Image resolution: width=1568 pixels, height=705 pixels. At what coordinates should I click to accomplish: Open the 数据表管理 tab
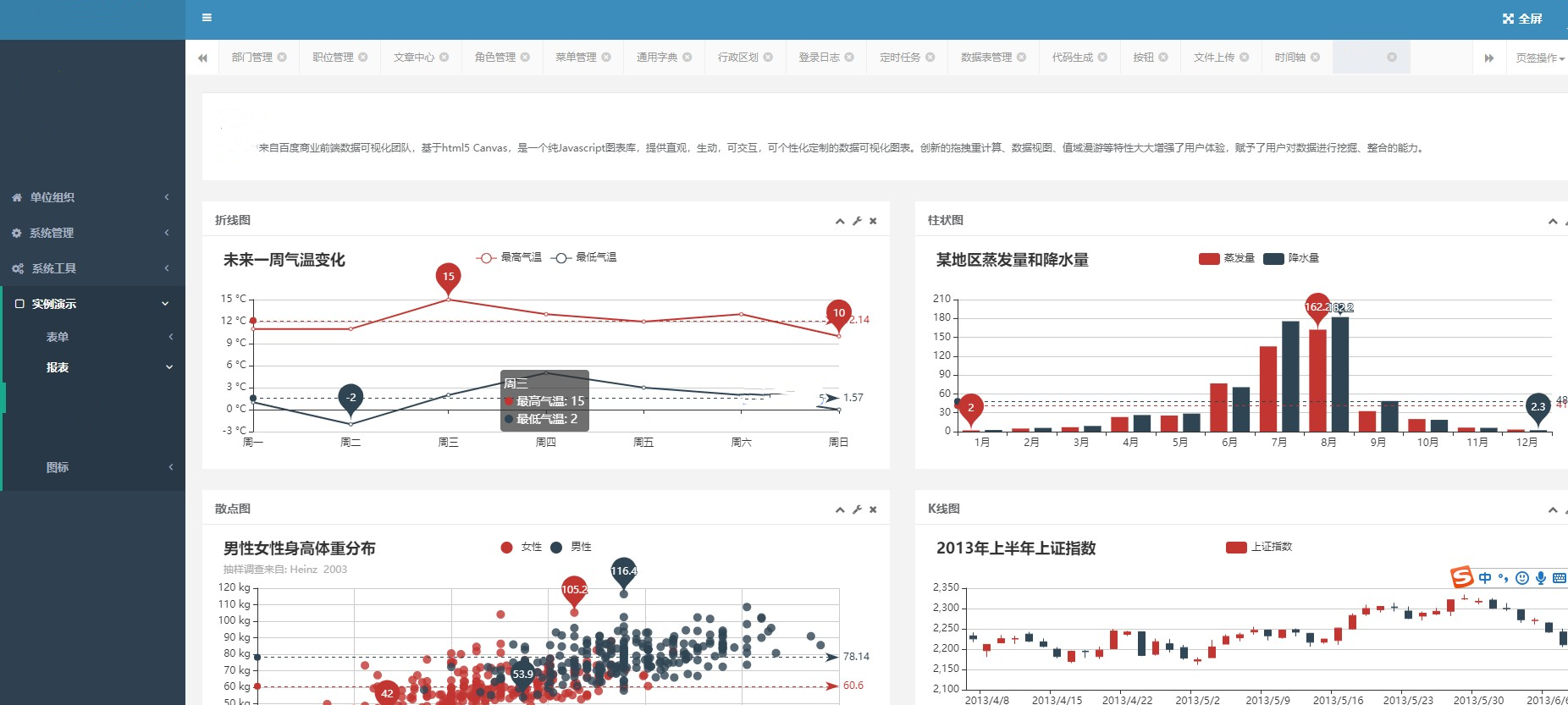click(x=986, y=58)
